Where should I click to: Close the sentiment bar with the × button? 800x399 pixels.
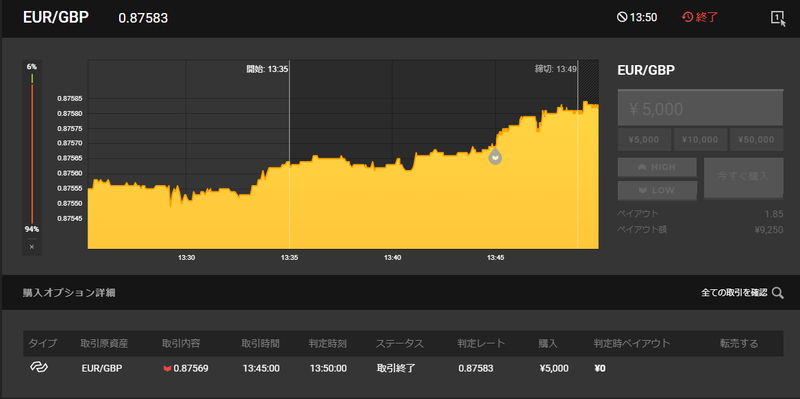[x=32, y=247]
